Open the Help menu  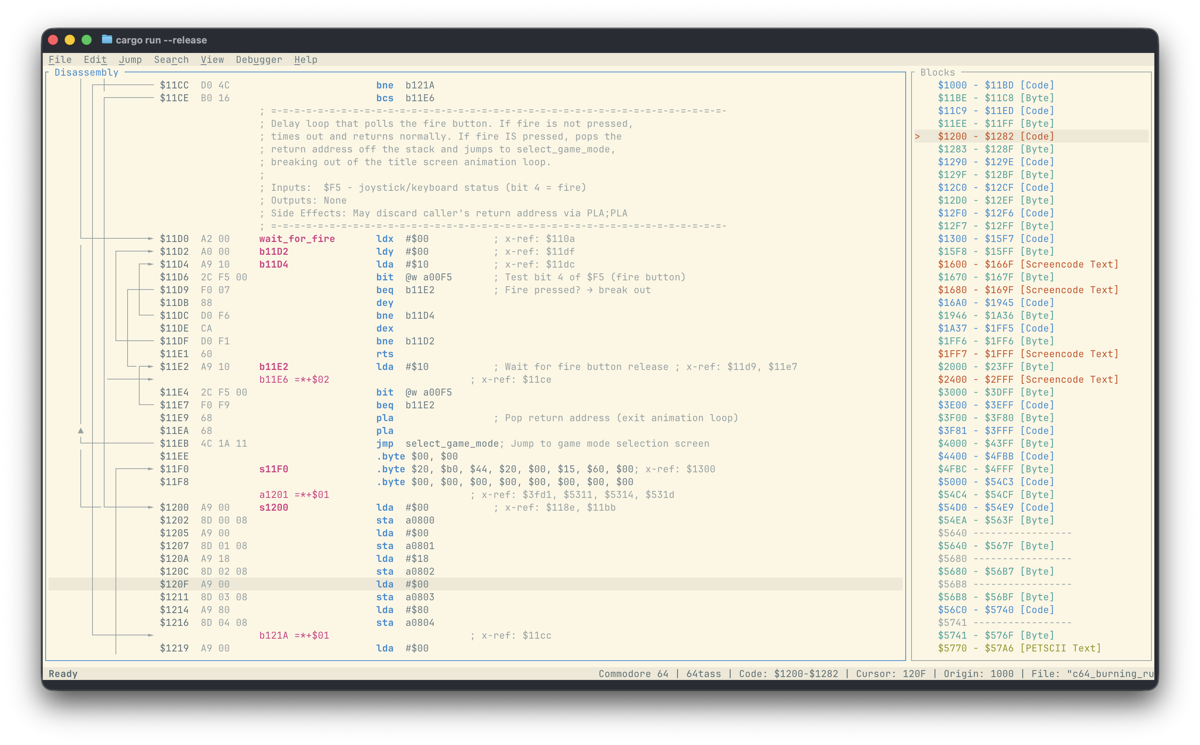[306, 60]
